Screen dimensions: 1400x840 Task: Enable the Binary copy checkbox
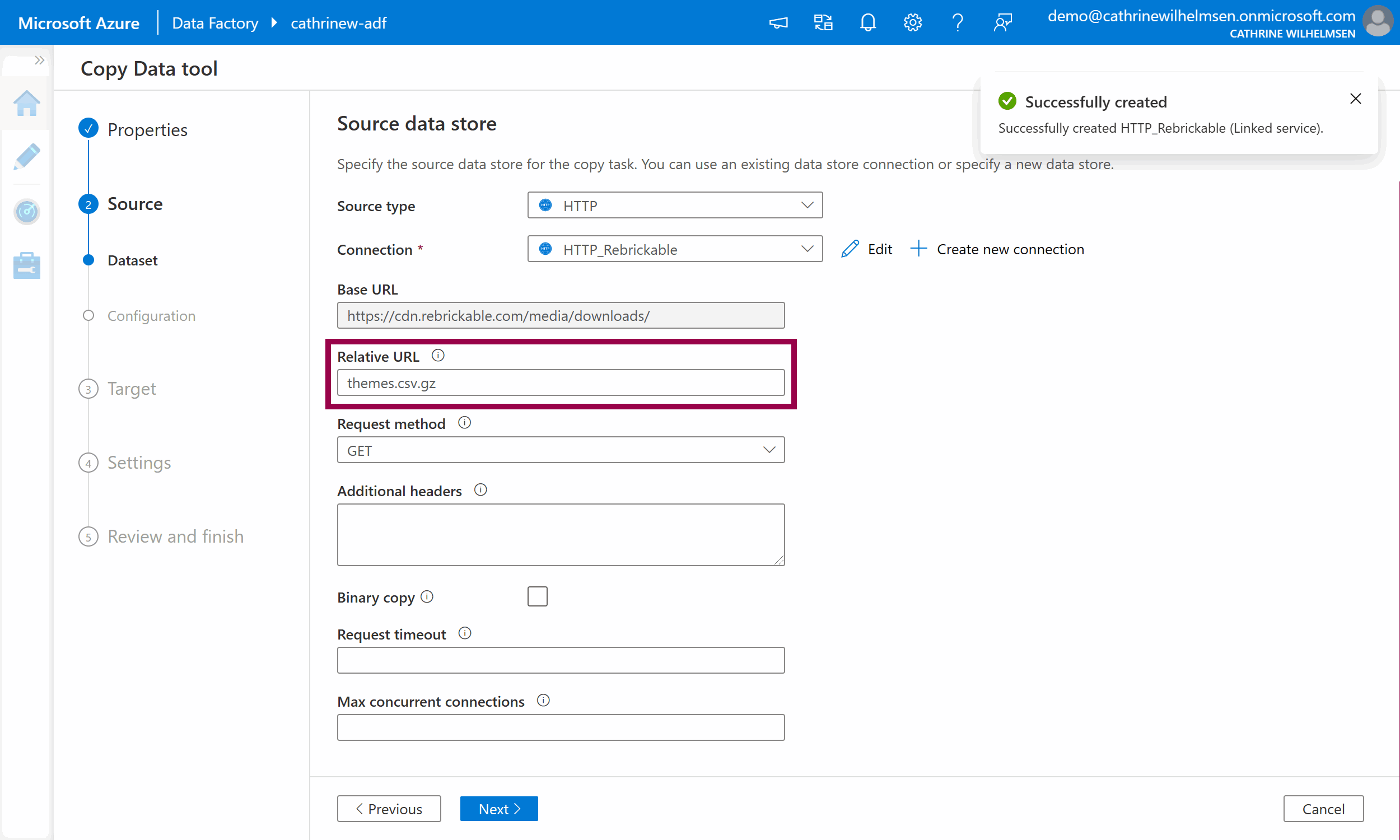537,596
